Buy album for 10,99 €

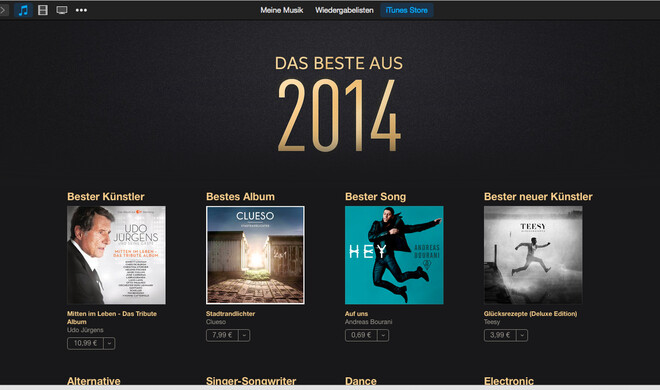tap(85, 343)
